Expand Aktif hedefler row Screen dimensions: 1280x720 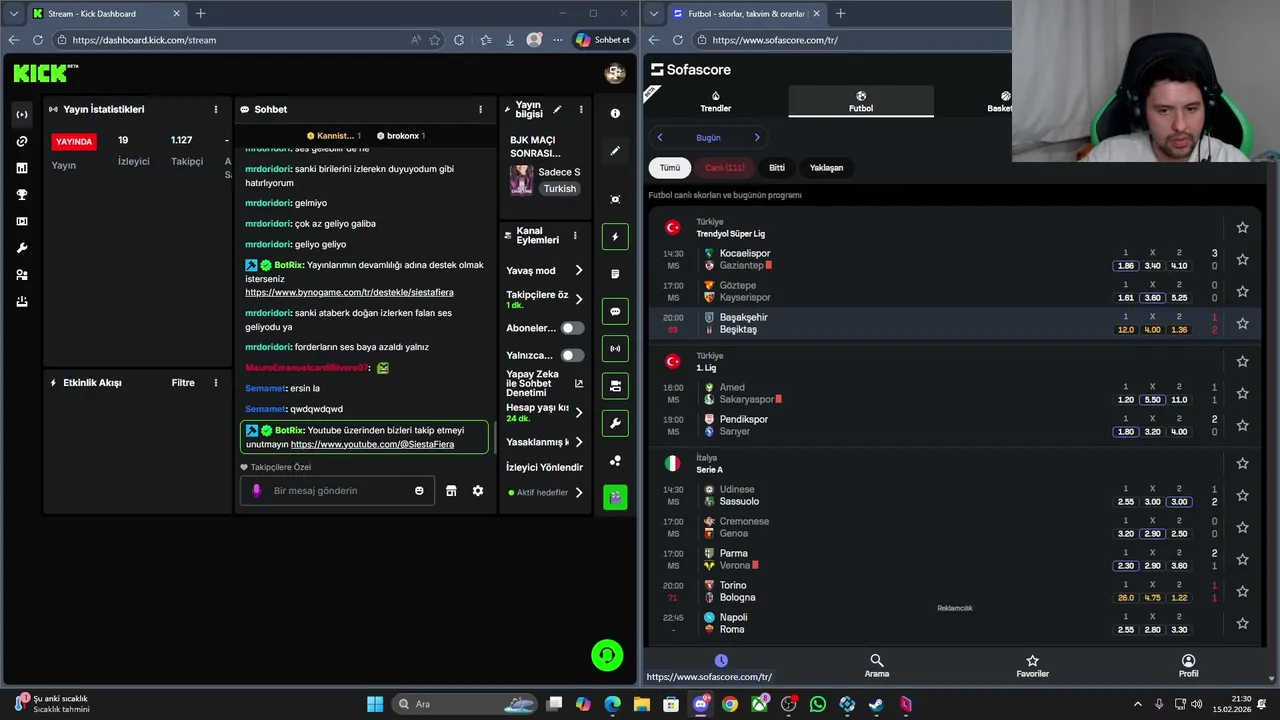(546, 492)
